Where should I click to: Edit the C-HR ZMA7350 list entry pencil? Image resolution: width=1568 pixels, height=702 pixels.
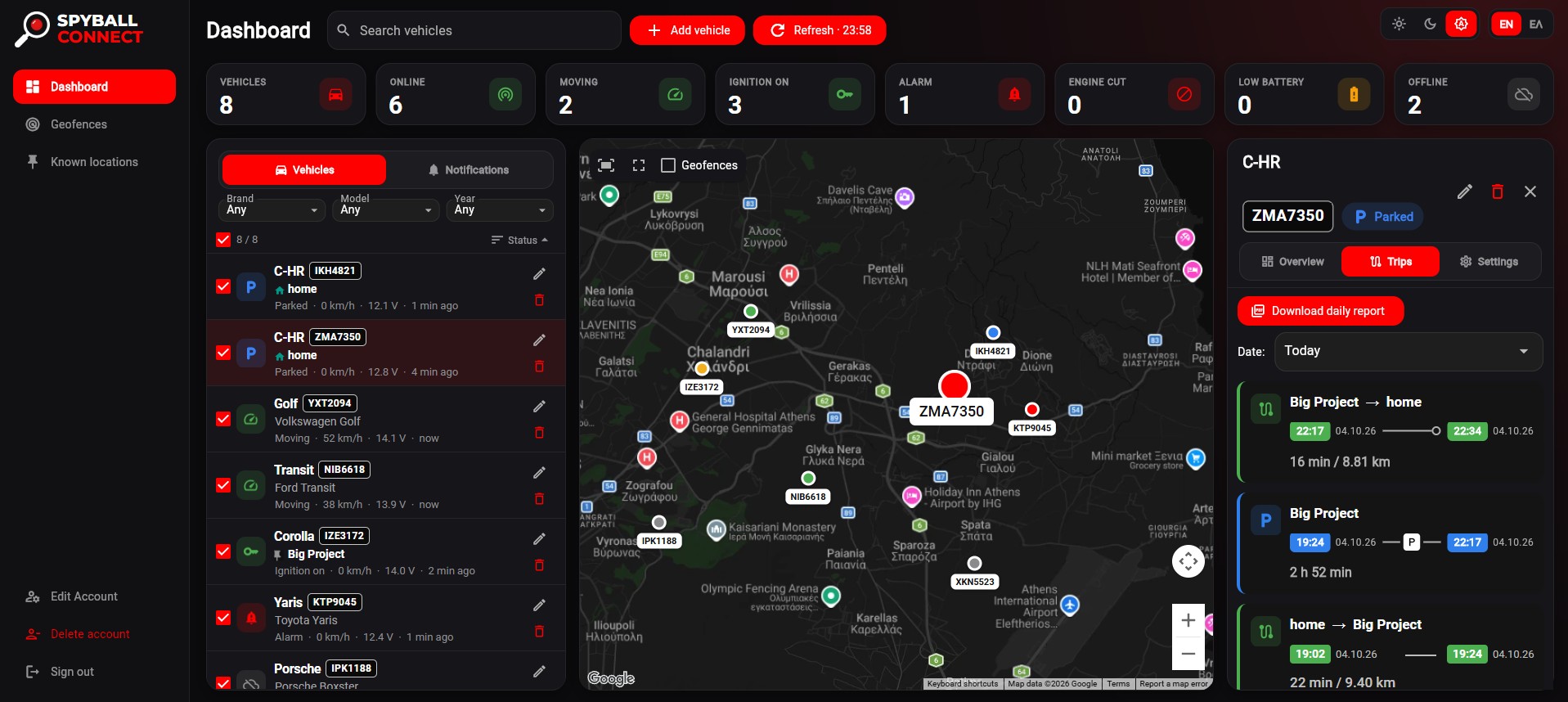(x=539, y=340)
